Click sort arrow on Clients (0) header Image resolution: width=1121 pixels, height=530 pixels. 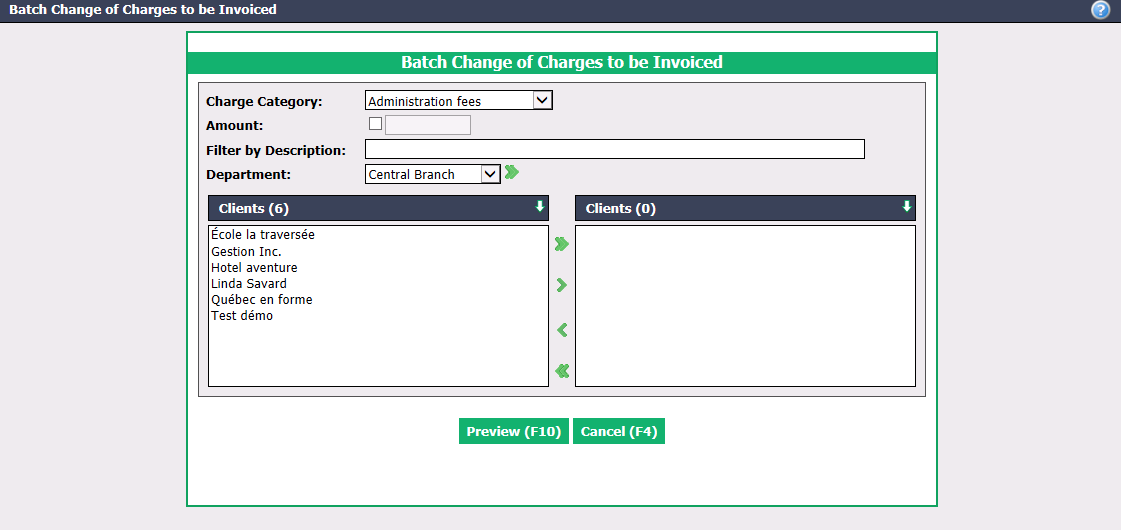point(907,207)
